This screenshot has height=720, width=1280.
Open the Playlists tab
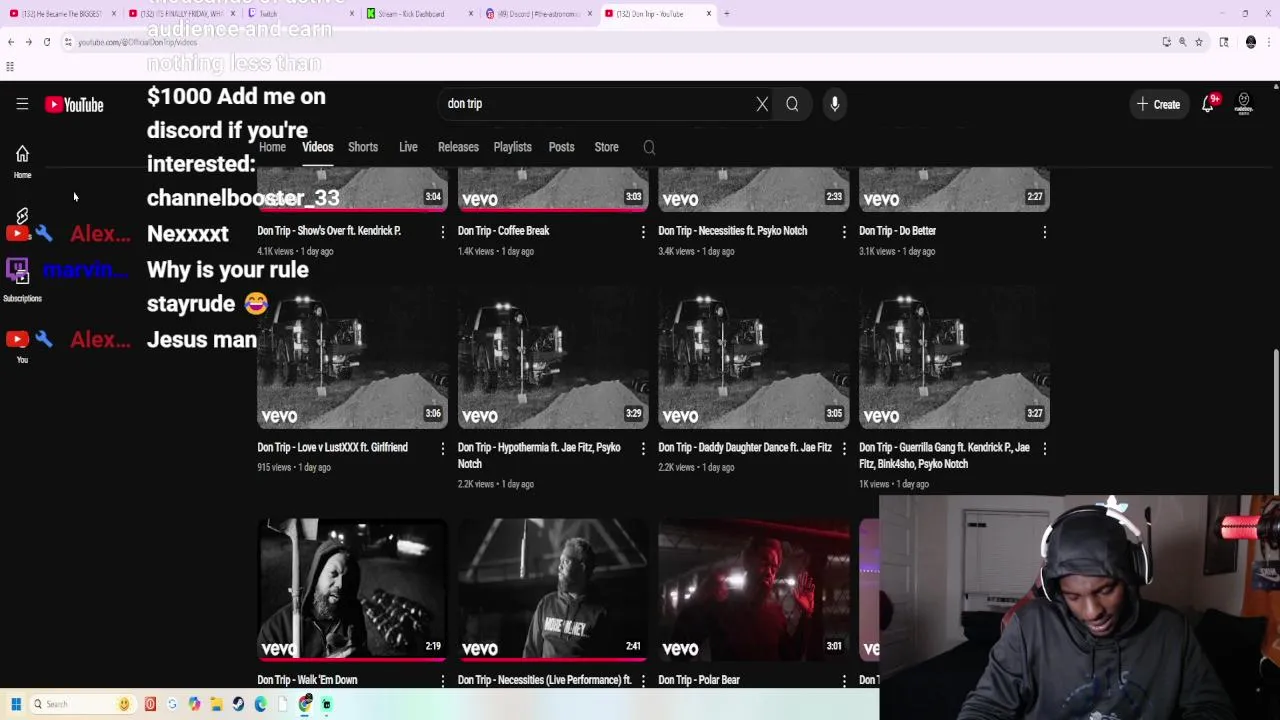pyautogui.click(x=512, y=147)
